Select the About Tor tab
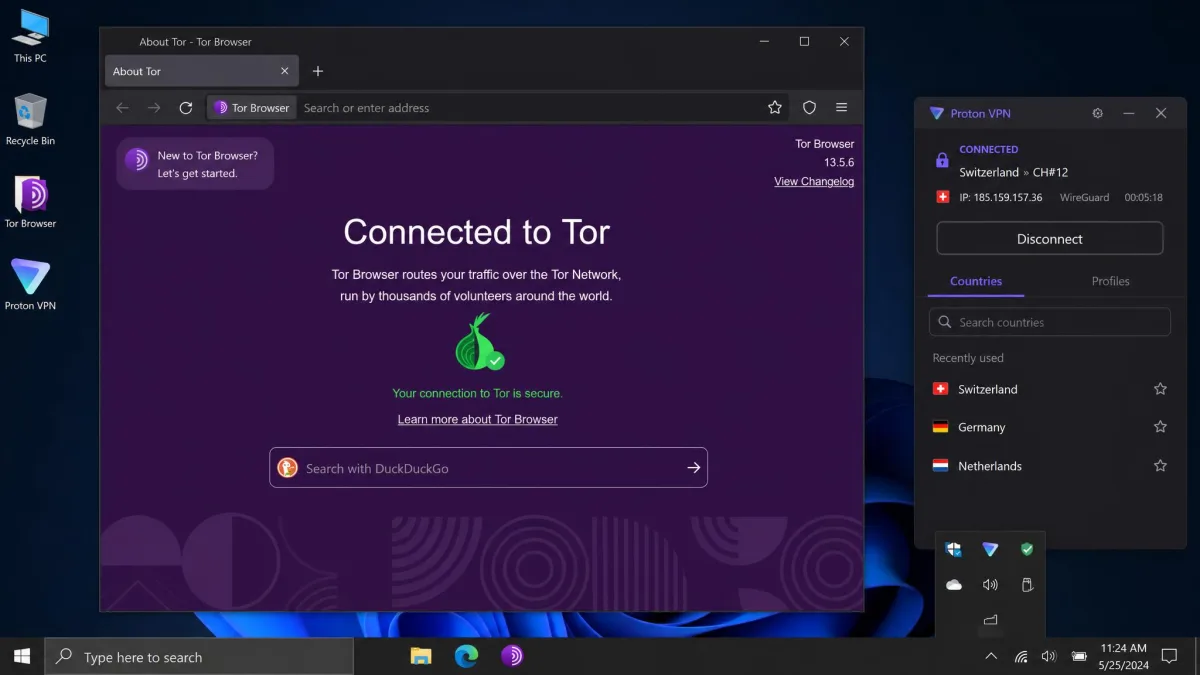 coord(201,71)
